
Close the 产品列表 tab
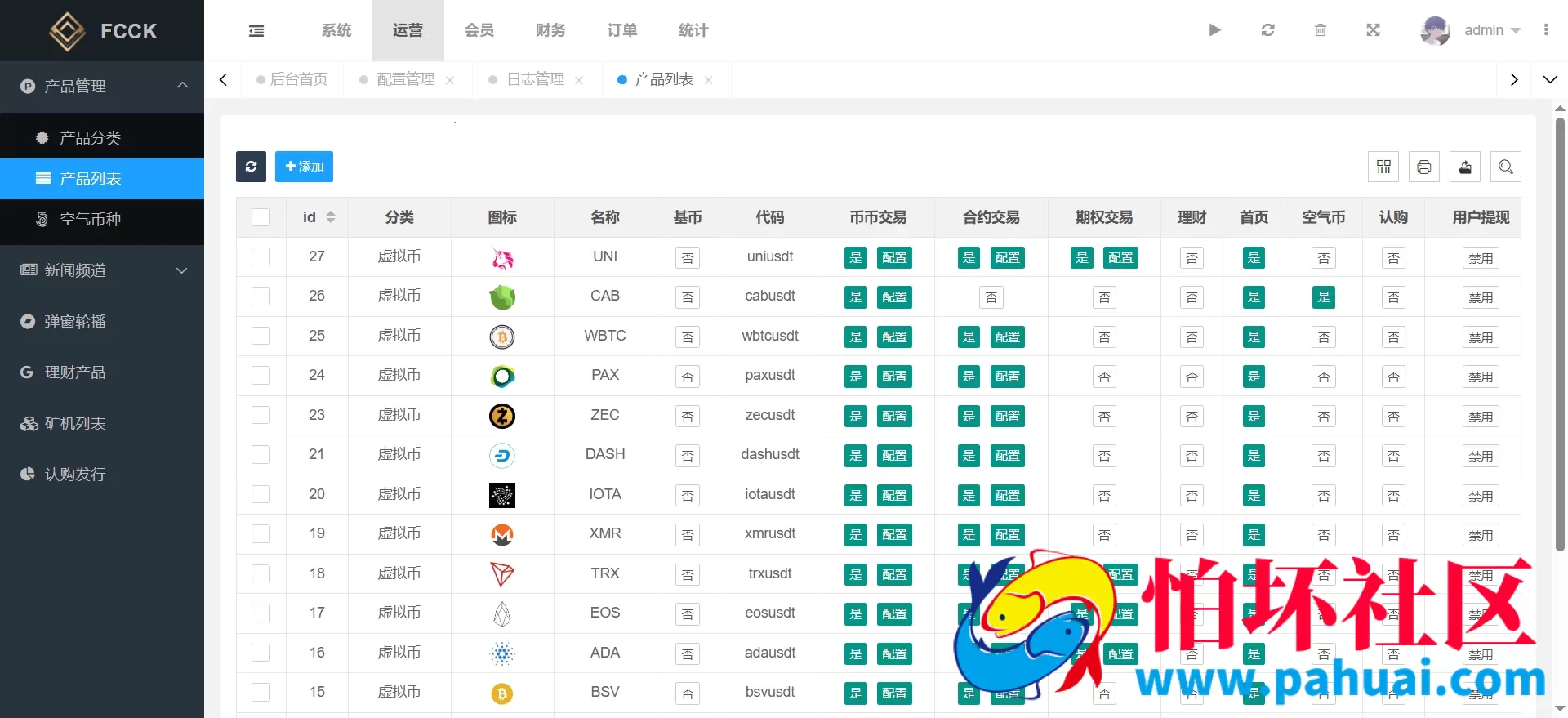pos(708,80)
